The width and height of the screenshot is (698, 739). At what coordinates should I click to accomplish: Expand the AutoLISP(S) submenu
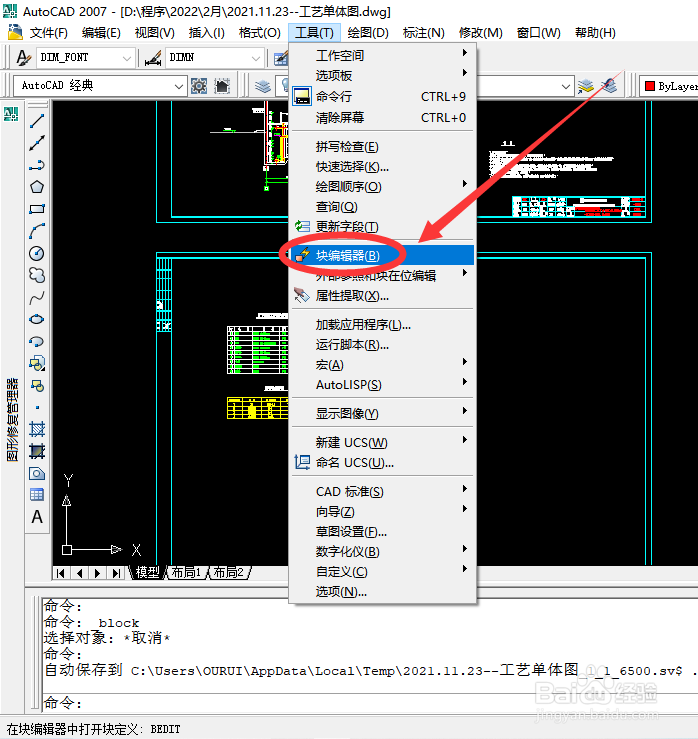point(383,385)
